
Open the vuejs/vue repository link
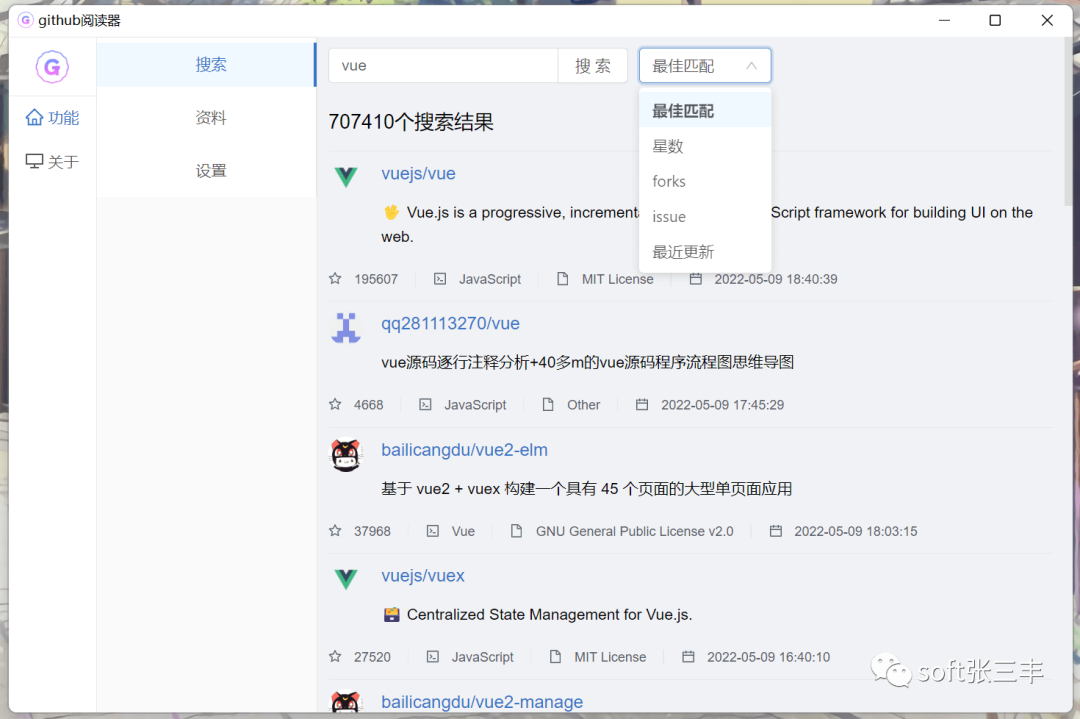click(x=418, y=174)
